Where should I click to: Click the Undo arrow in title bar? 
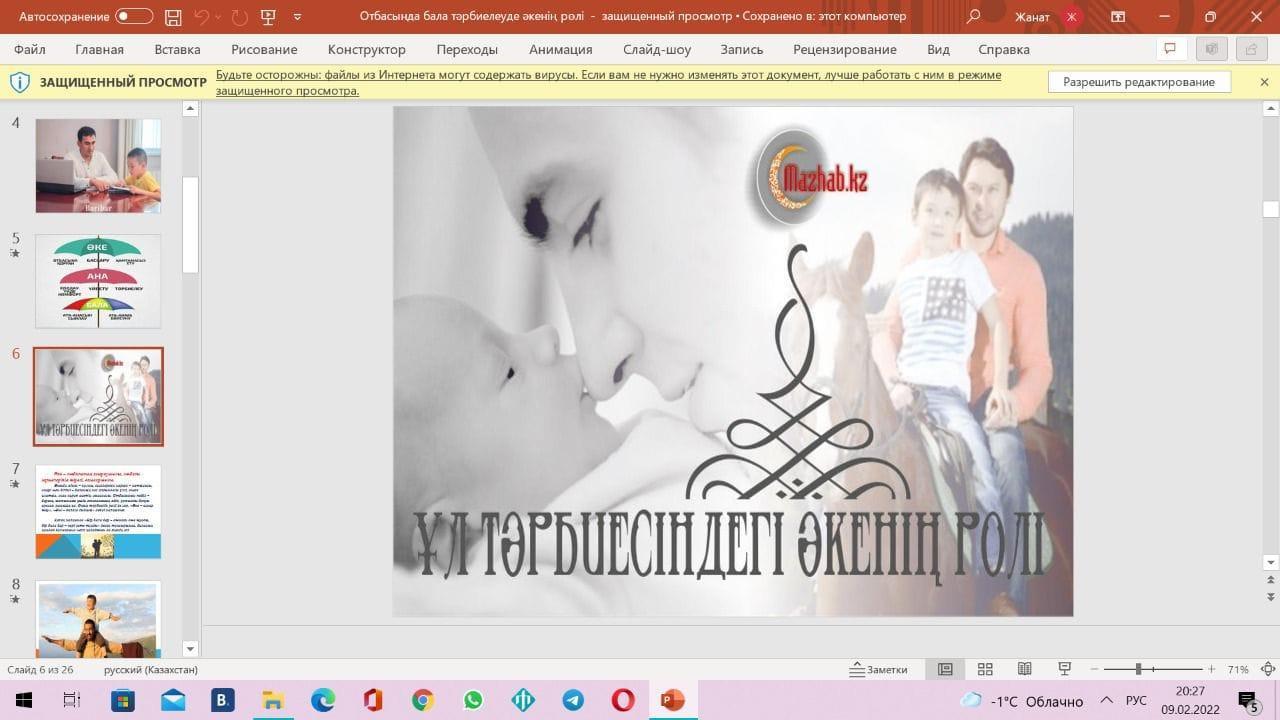click(203, 17)
